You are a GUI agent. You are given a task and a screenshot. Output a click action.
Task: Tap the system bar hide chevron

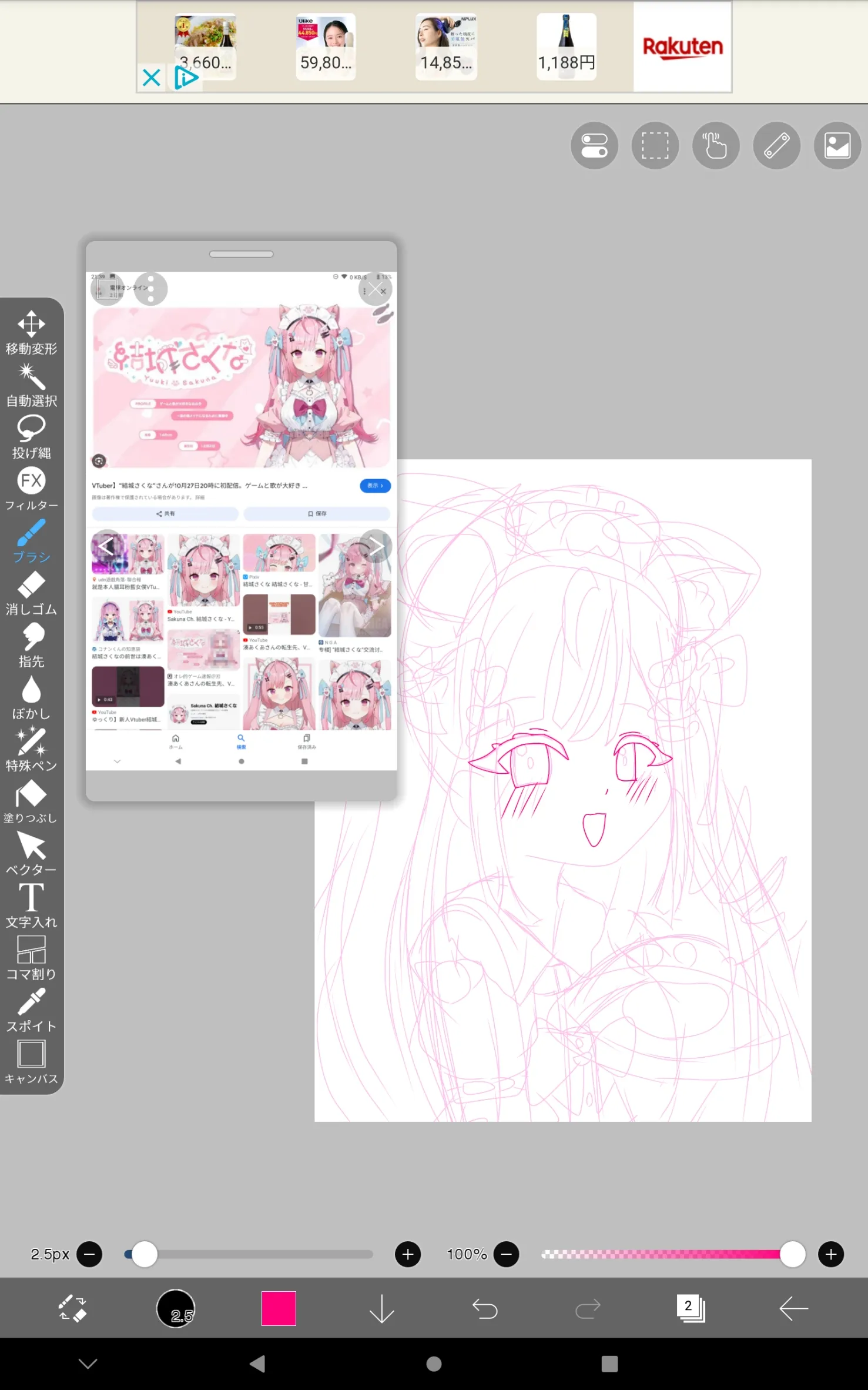(88, 1364)
